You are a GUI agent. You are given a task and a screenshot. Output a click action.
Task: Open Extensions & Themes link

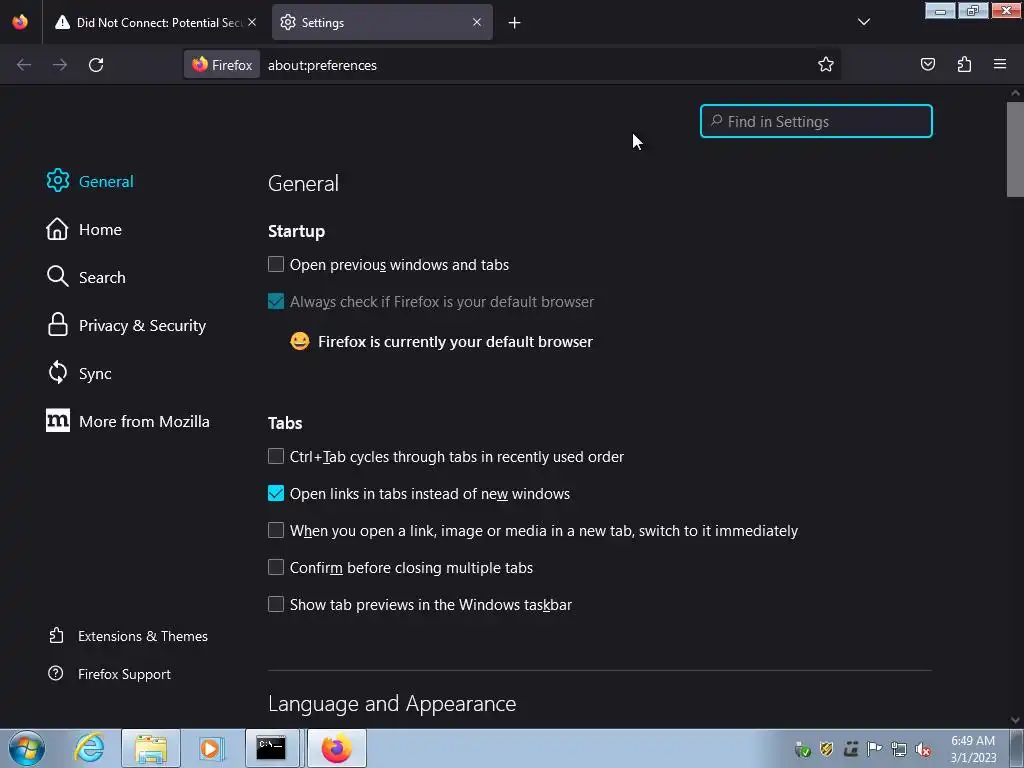[128, 636]
